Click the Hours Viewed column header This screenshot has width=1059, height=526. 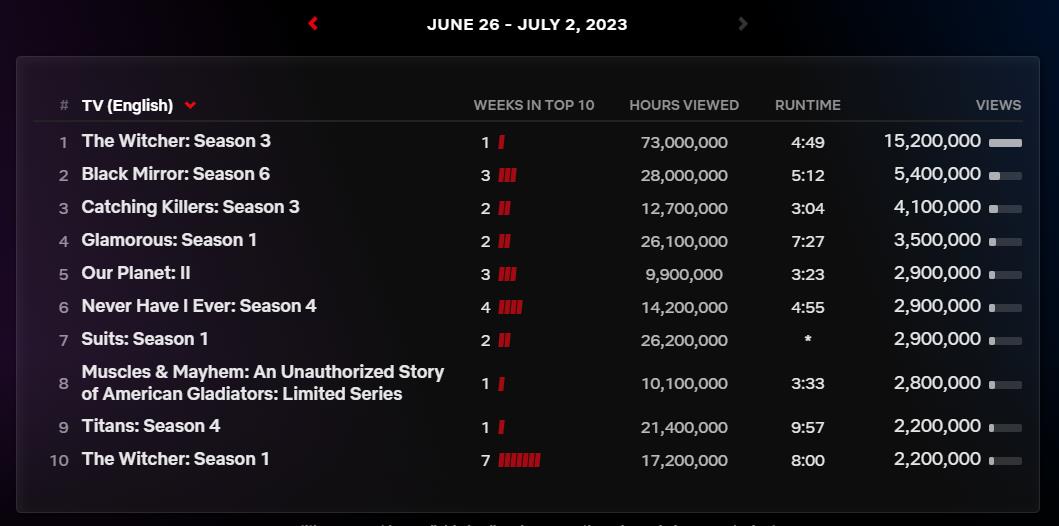(x=684, y=105)
